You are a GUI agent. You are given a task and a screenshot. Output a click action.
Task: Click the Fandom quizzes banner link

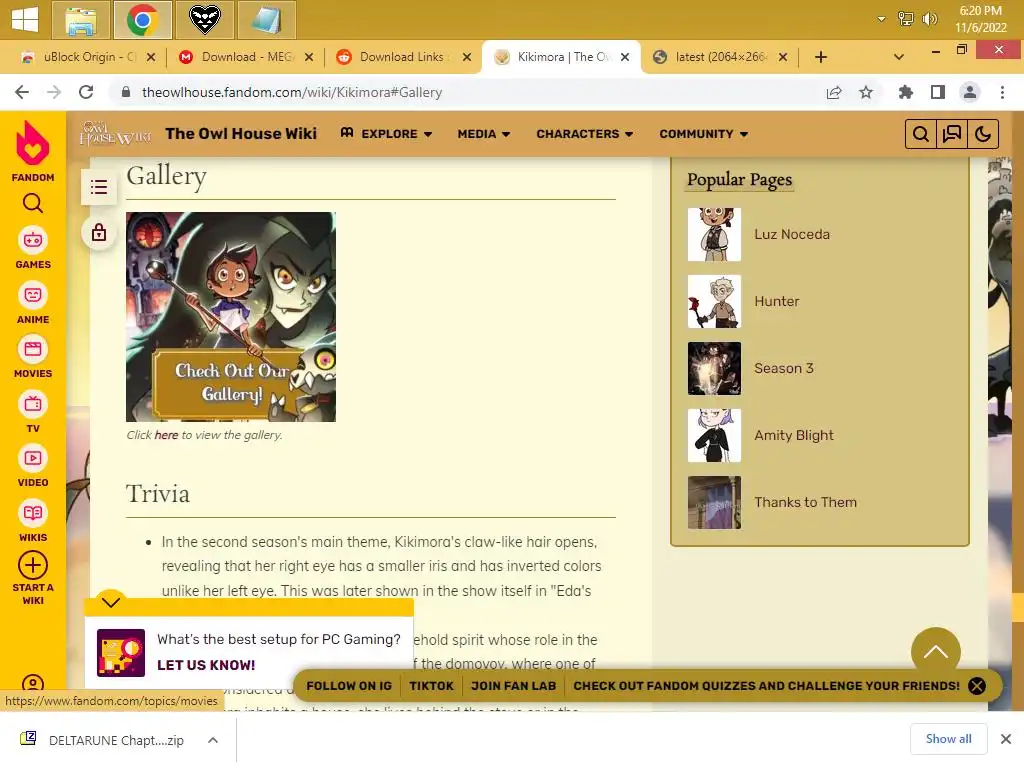point(766,686)
